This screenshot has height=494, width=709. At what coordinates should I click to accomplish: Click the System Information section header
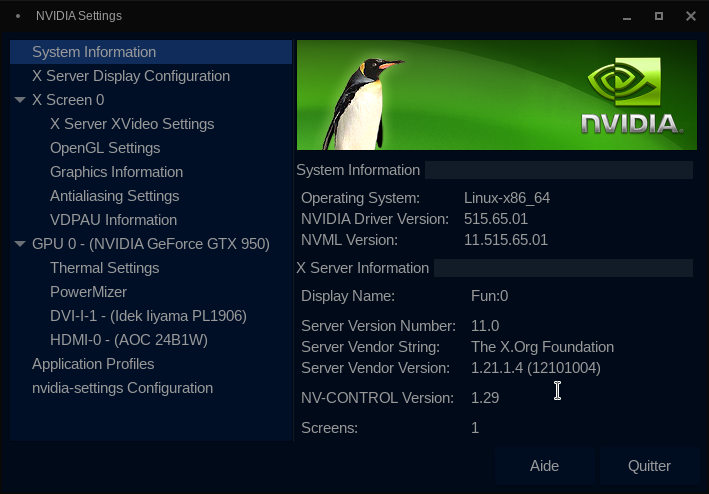tap(358, 170)
